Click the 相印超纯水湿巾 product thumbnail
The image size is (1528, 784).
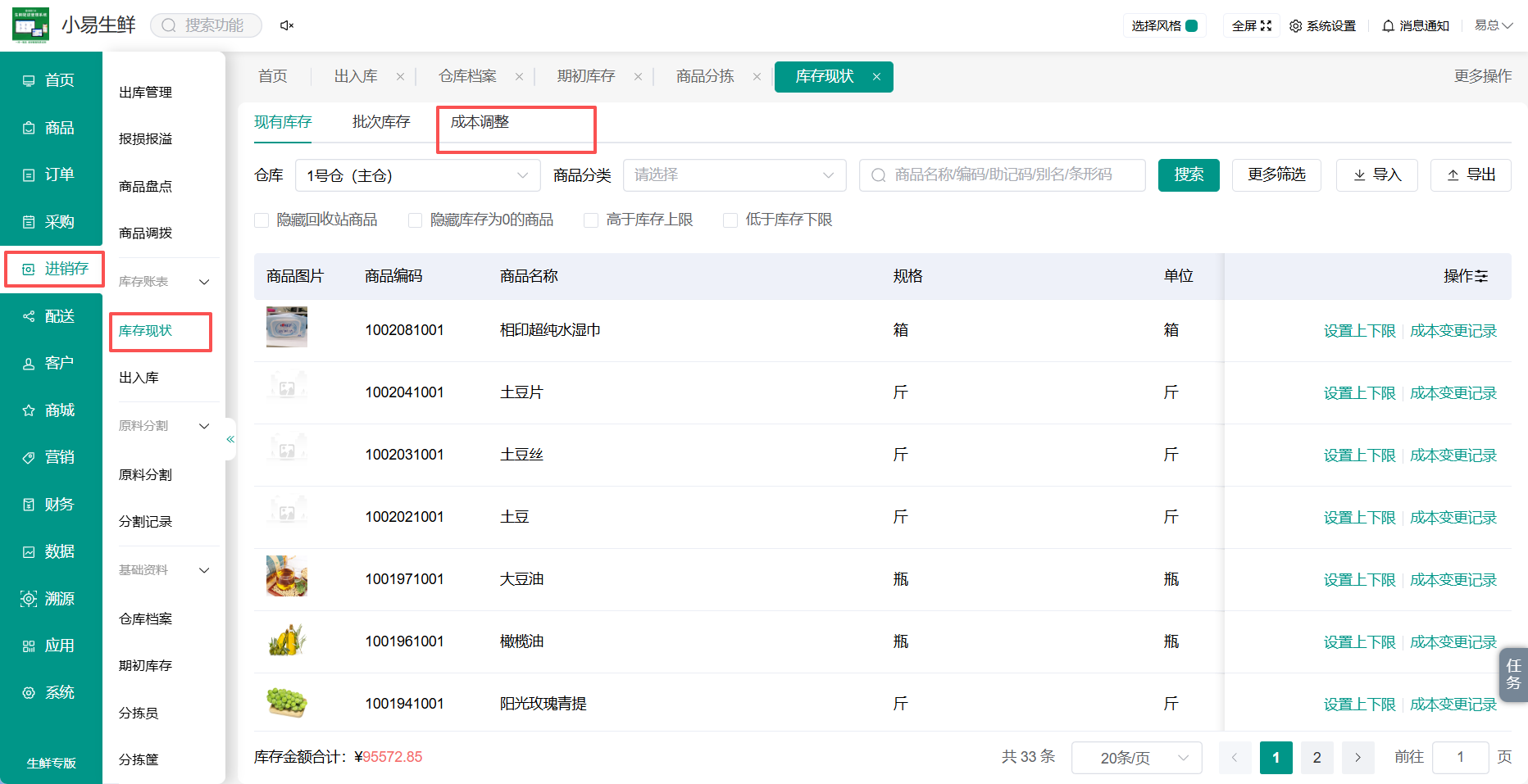(287, 327)
